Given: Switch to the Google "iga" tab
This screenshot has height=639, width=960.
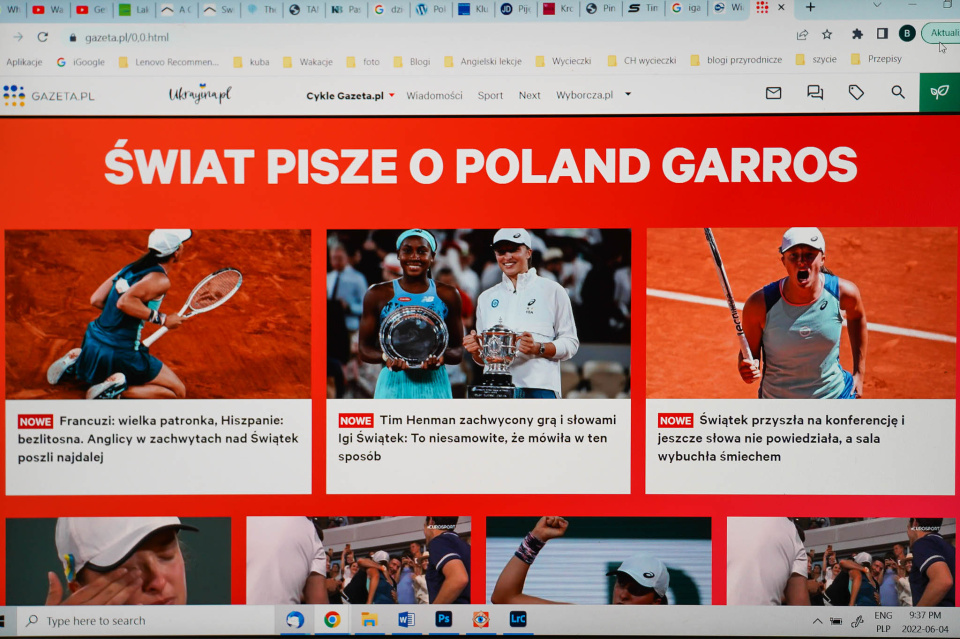Looking at the screenshot, I should tap(686, 8).
